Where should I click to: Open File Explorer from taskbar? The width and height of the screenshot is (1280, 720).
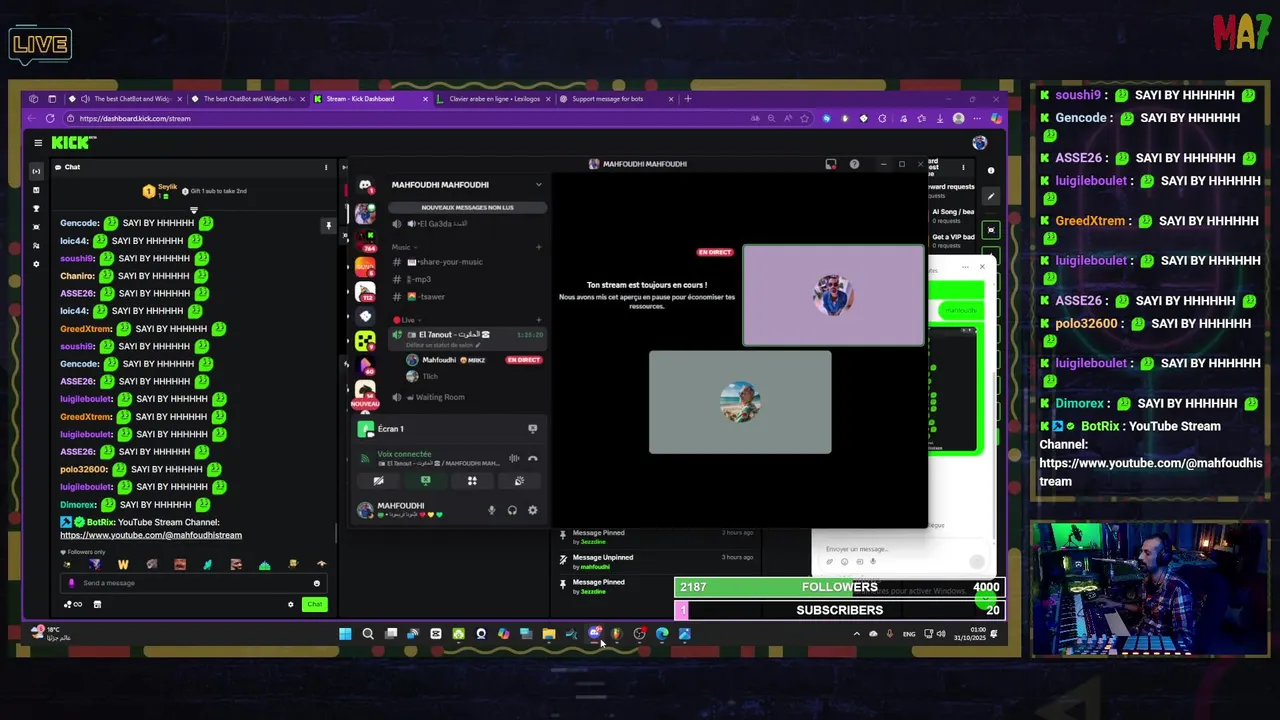point(549,634)
